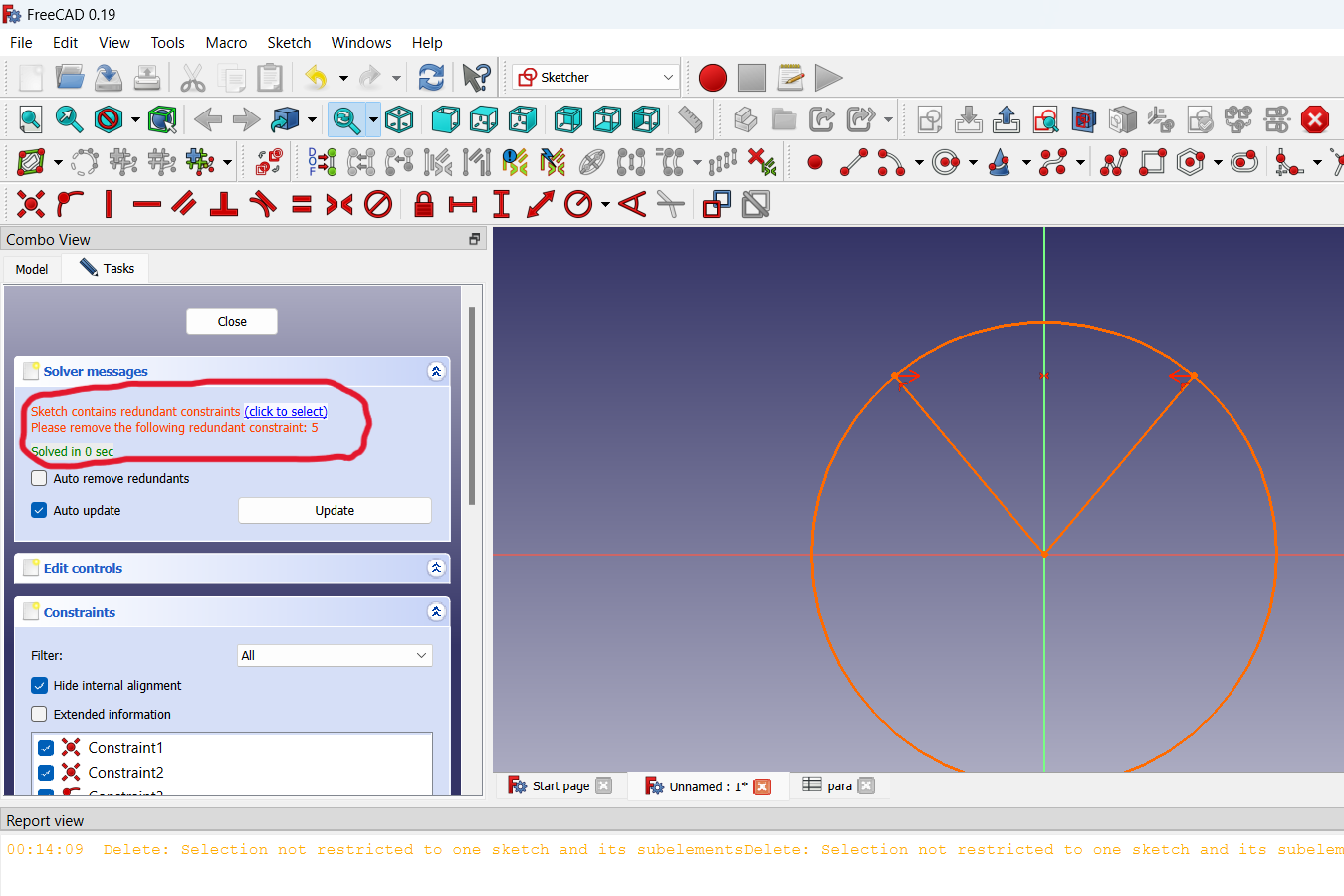Choose the angle constraint tool
The image size is (1344, 896).
[632, 204]
